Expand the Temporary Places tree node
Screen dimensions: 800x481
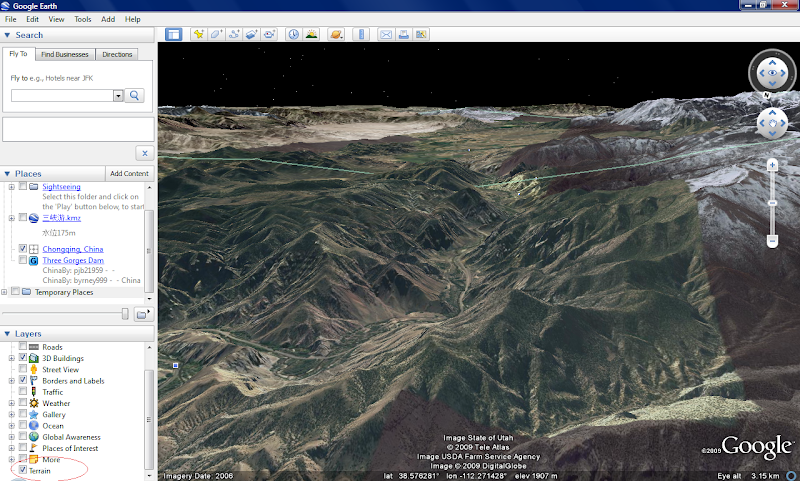click(4, 292)
